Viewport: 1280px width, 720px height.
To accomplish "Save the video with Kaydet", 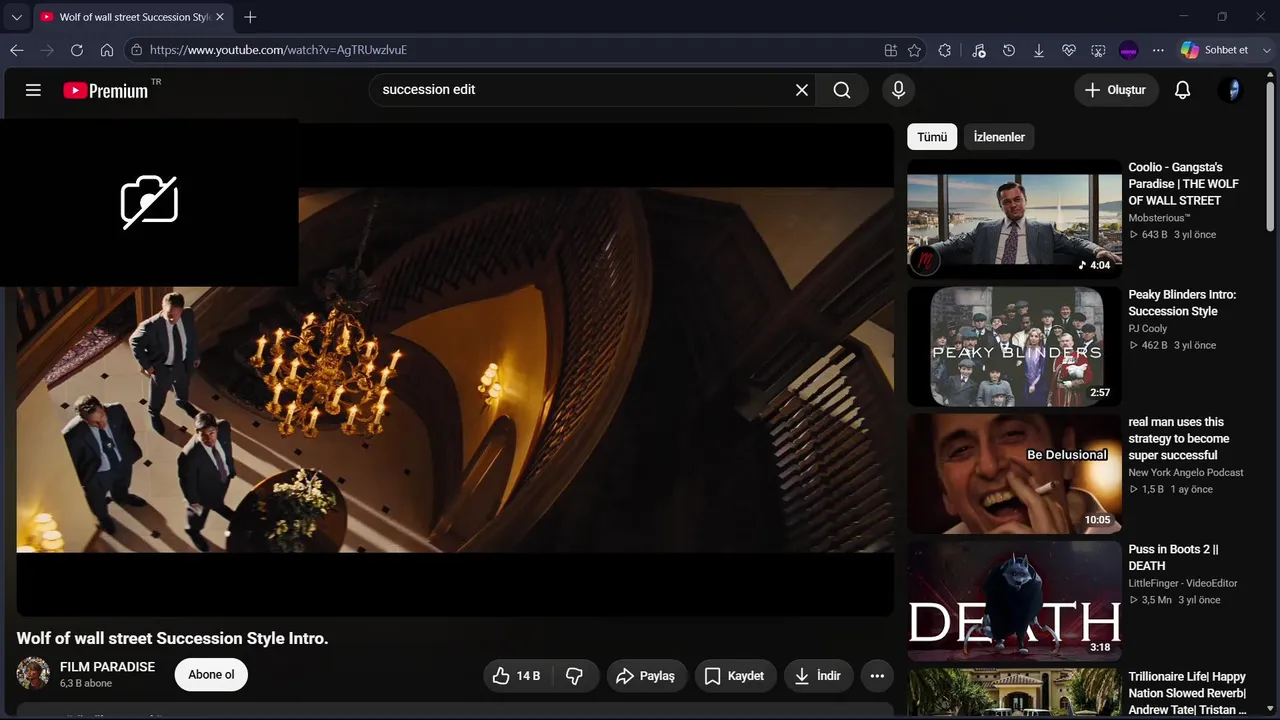I will 735,676.
